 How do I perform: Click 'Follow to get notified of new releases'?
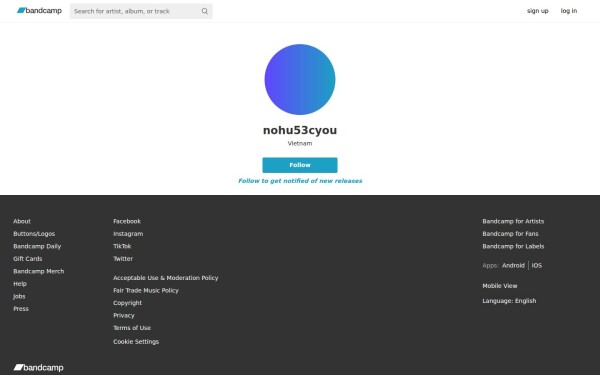pos(300,181)
